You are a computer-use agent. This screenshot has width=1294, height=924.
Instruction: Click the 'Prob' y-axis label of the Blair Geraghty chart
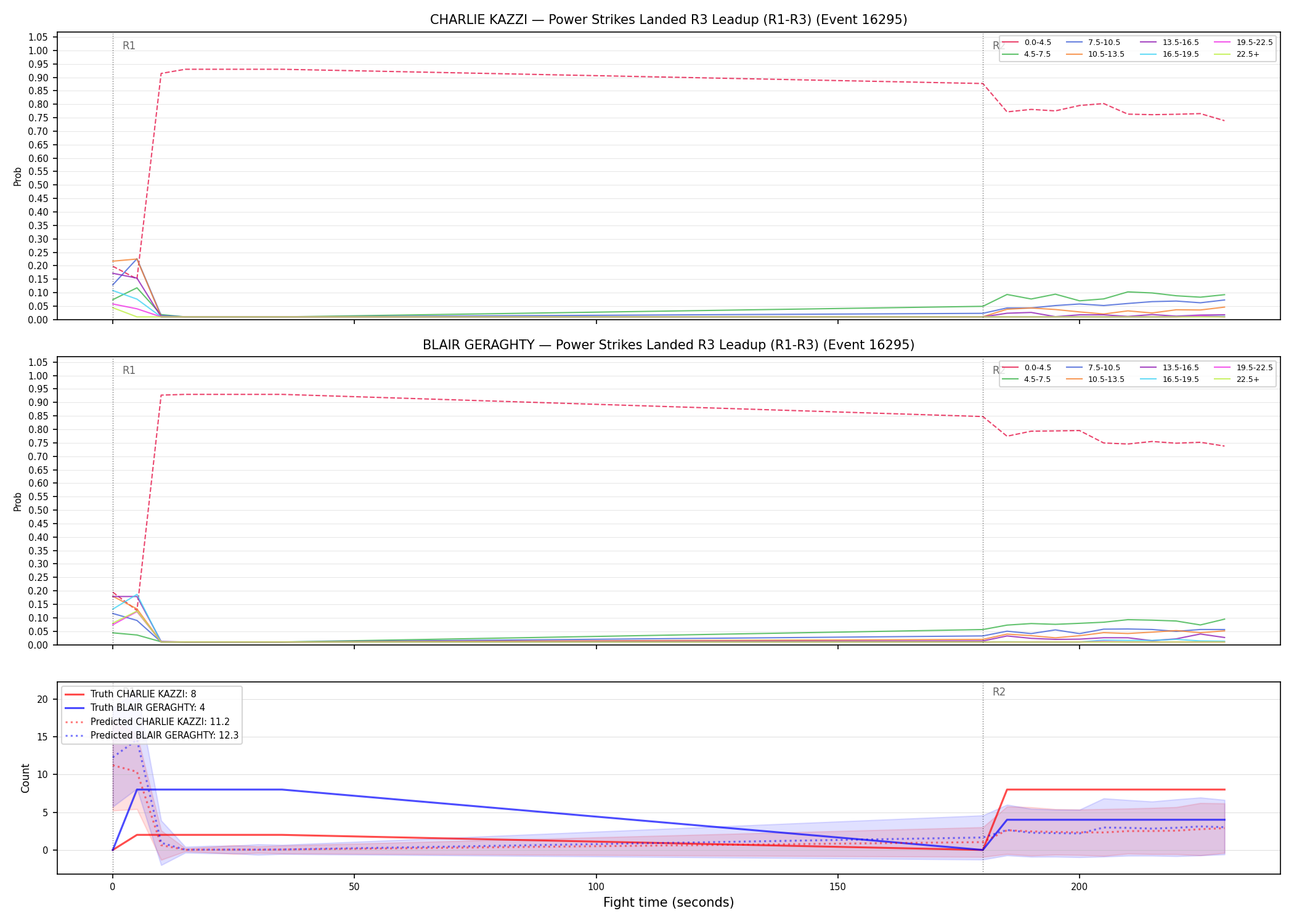[x=18, y=502]
